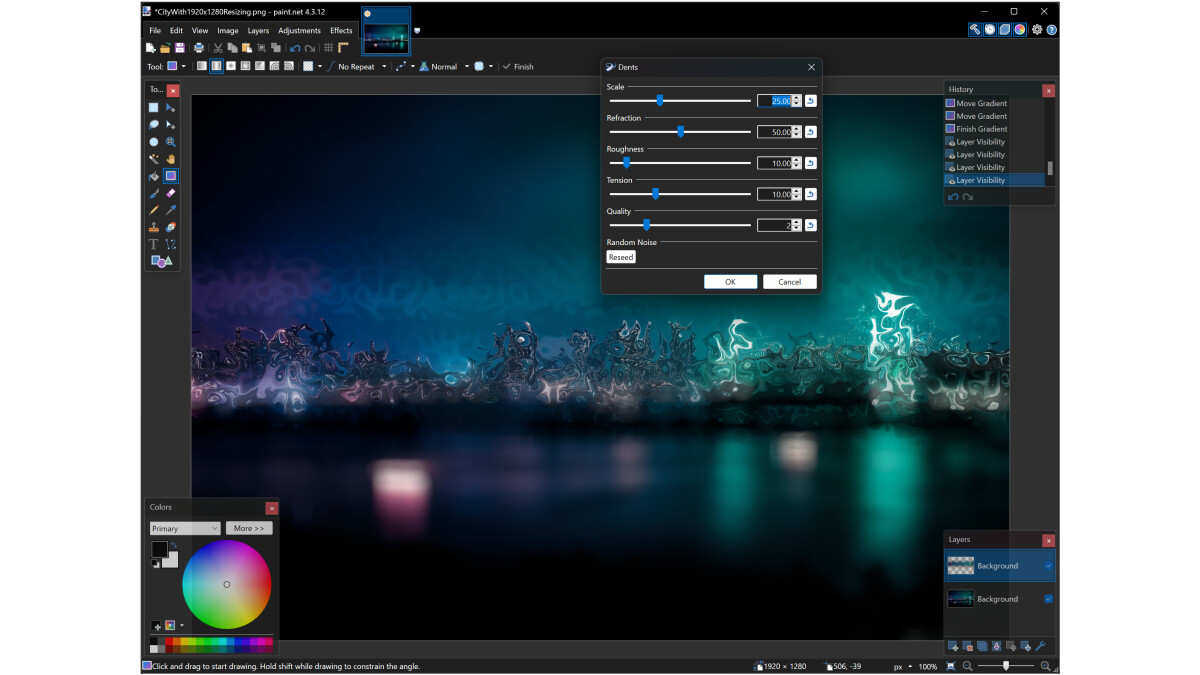1200x675 pixels.
Task: Select the Text tool
Action: [153, 243]
